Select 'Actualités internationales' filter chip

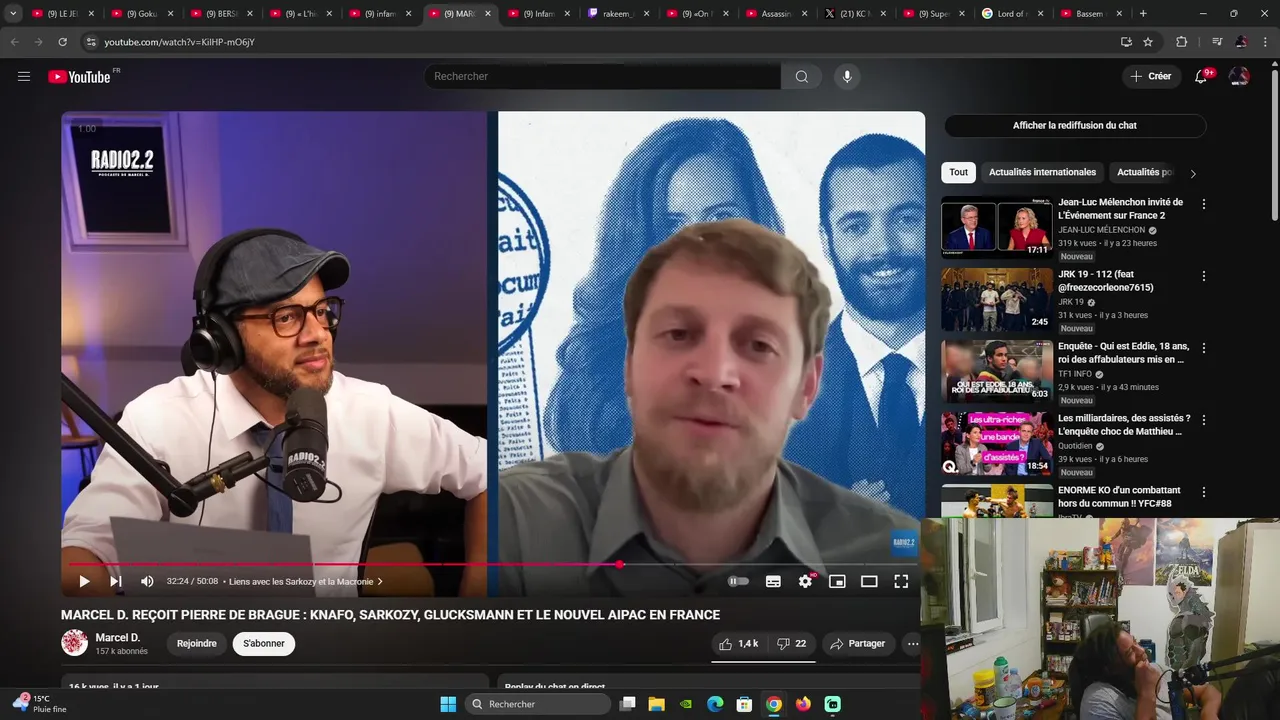1042,172
